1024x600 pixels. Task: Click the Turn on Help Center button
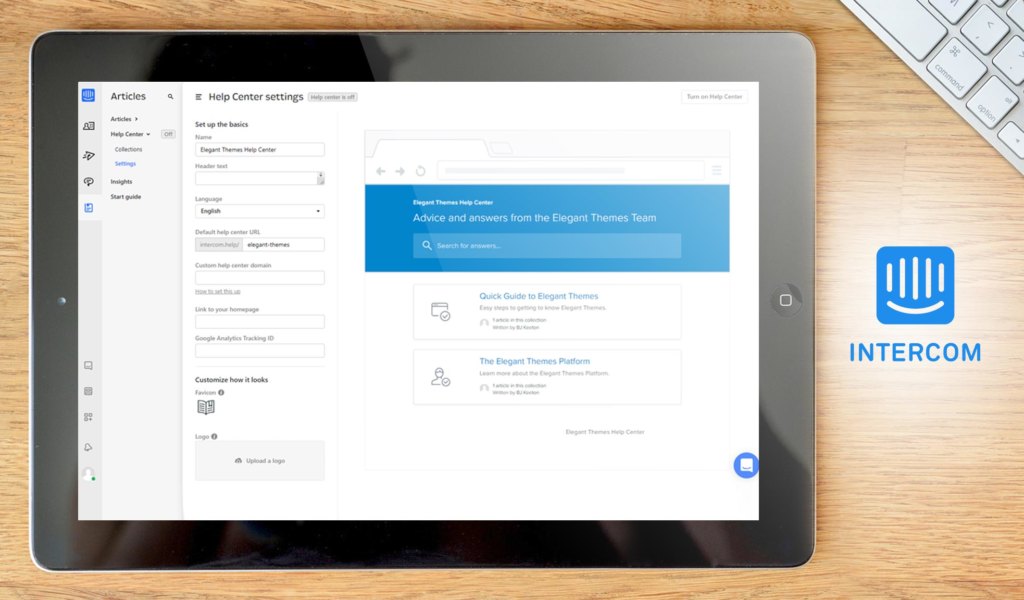[x=714, y=97]
